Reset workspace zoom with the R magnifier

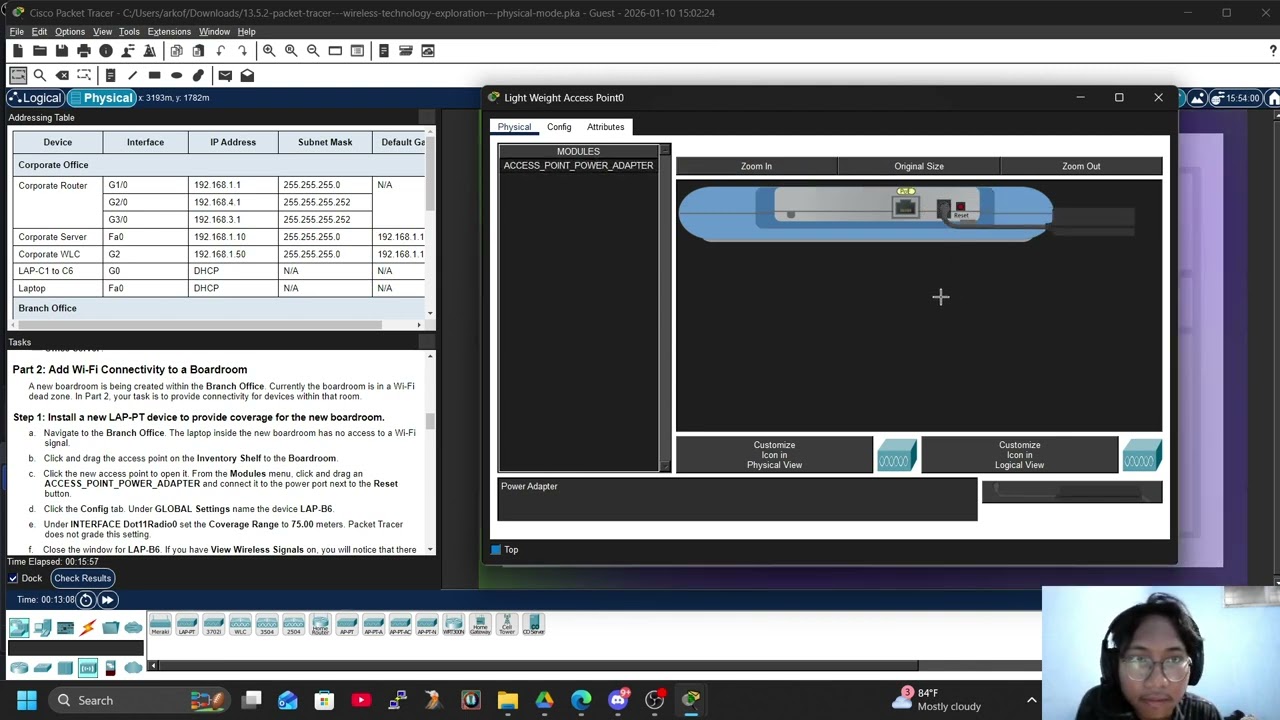point(291,51)
